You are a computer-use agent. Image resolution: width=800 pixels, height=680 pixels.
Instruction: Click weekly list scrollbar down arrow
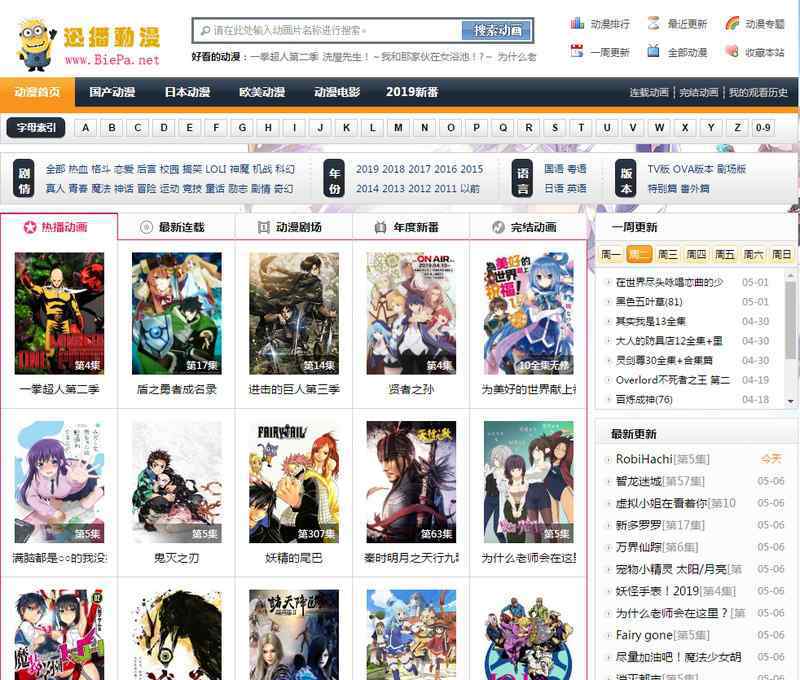790,401
